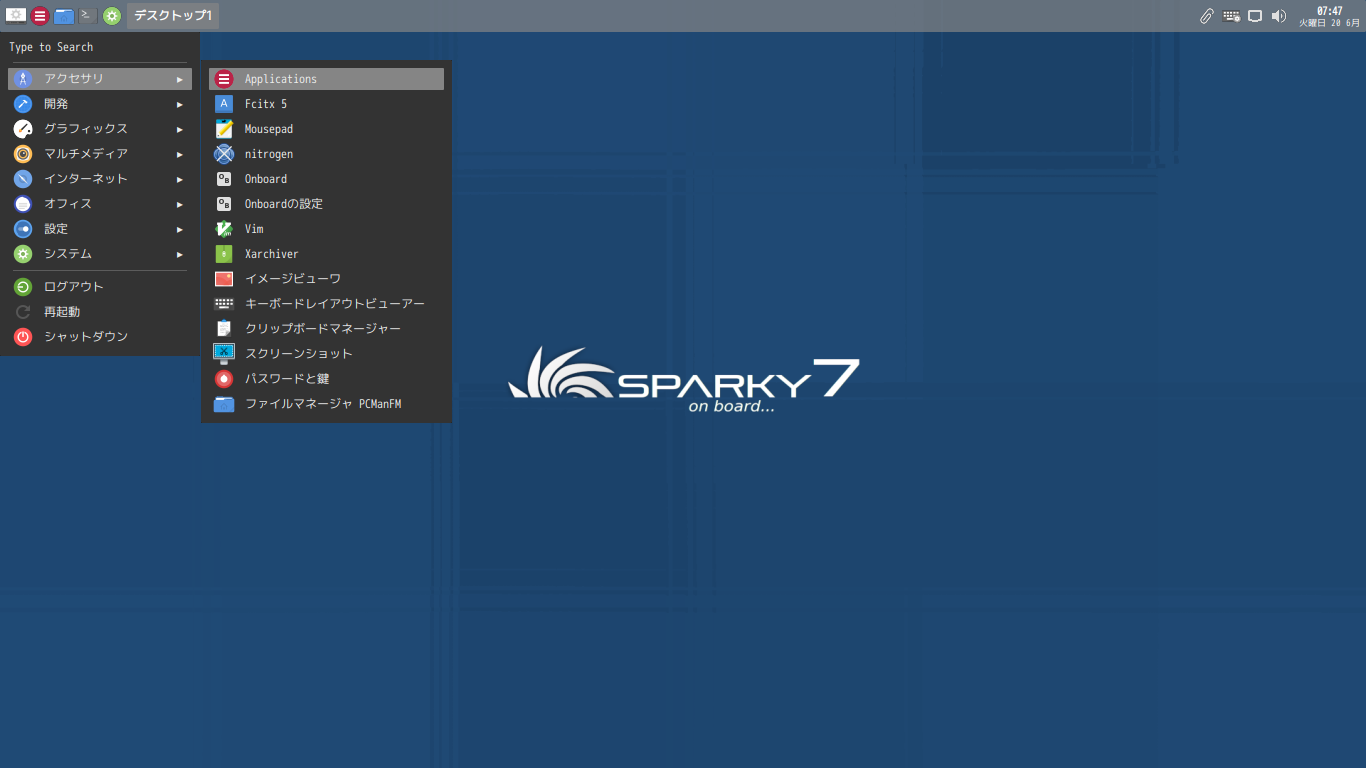The height and width of the screenshot is (768, 1366).
Task: Open Onboard virtual keyboard entry
Action: [326, 179]
